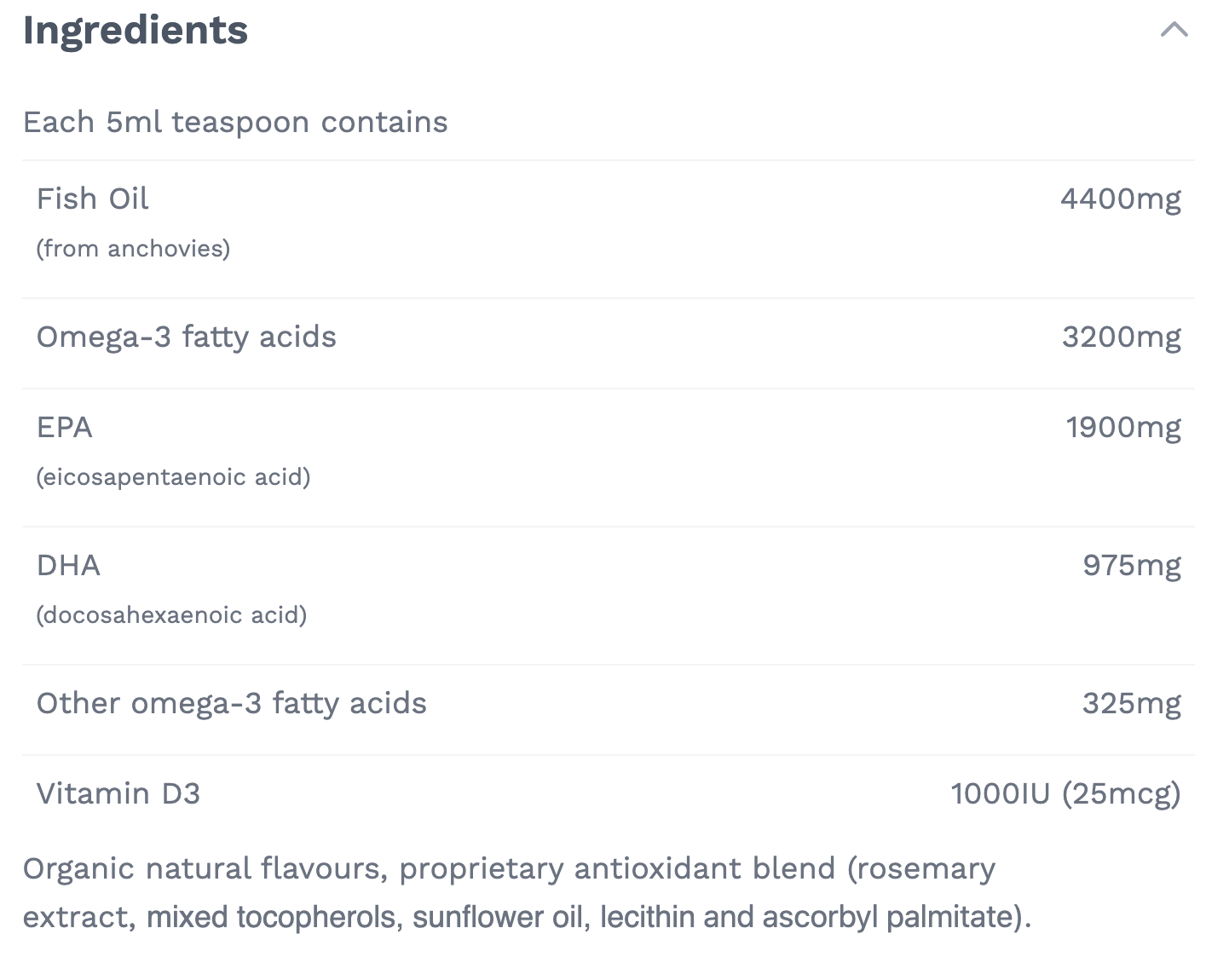The height and width of the screenshot is (980, 1229).
Task: Click the 4400mg fish oil amount
Action: coord(1120,199)
